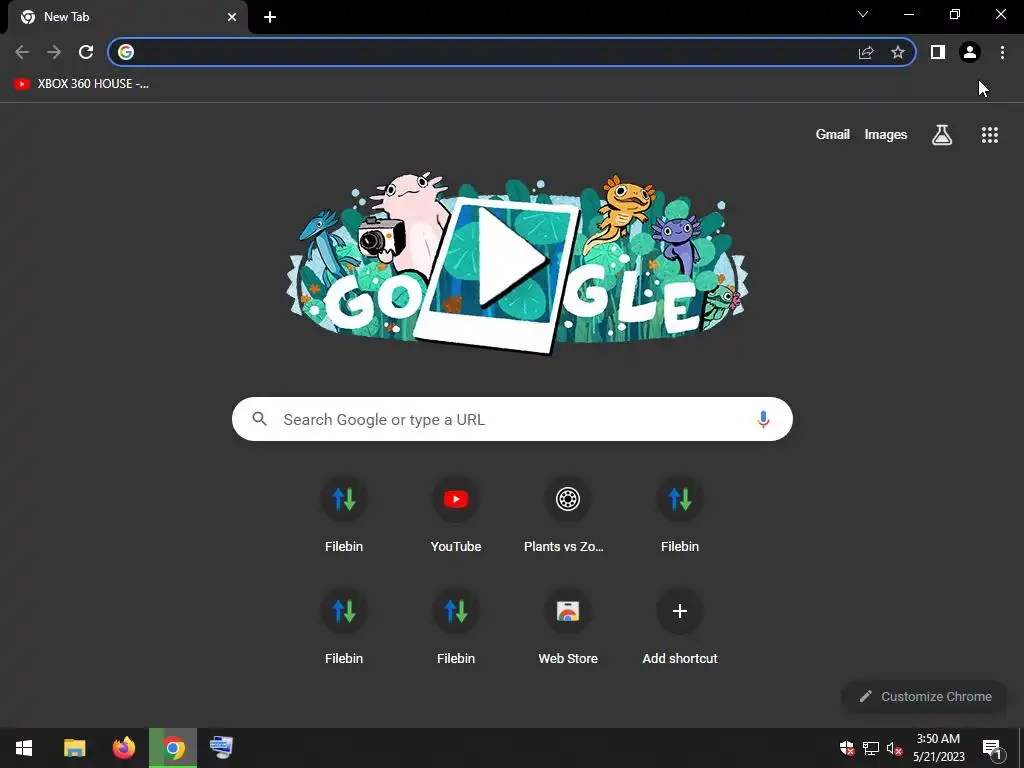Screen dimensions: 1024x768
Task: Click the Windows Security shield tray icon
Action: [x=847, y=748]
